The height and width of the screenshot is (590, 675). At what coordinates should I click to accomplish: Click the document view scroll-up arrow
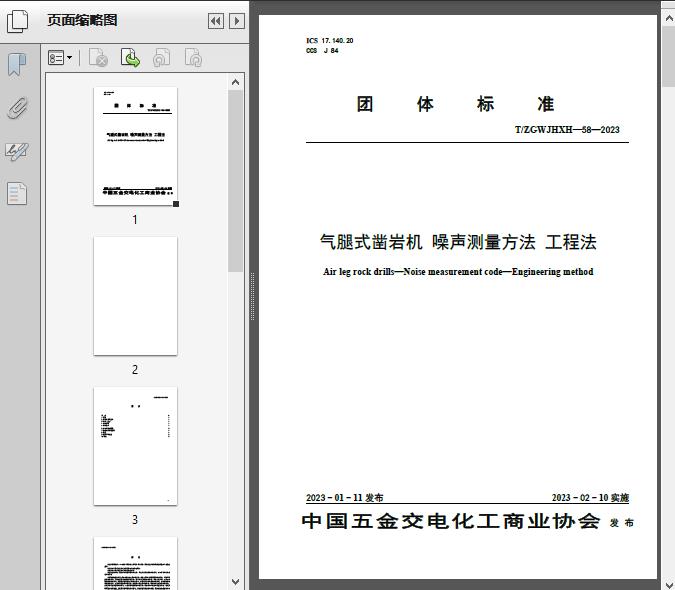tap(669, 18)
